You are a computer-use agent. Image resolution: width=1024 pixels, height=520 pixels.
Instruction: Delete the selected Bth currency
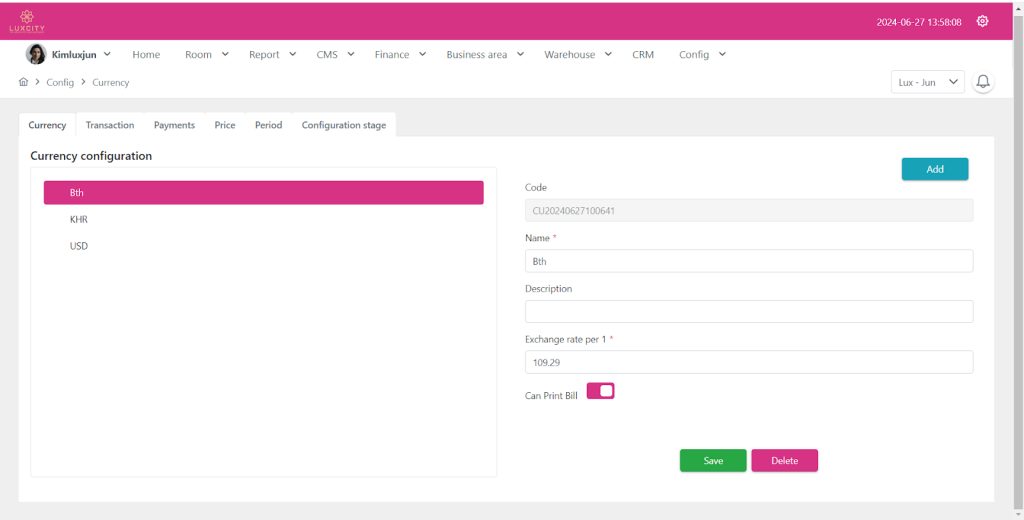click(784, 461)
